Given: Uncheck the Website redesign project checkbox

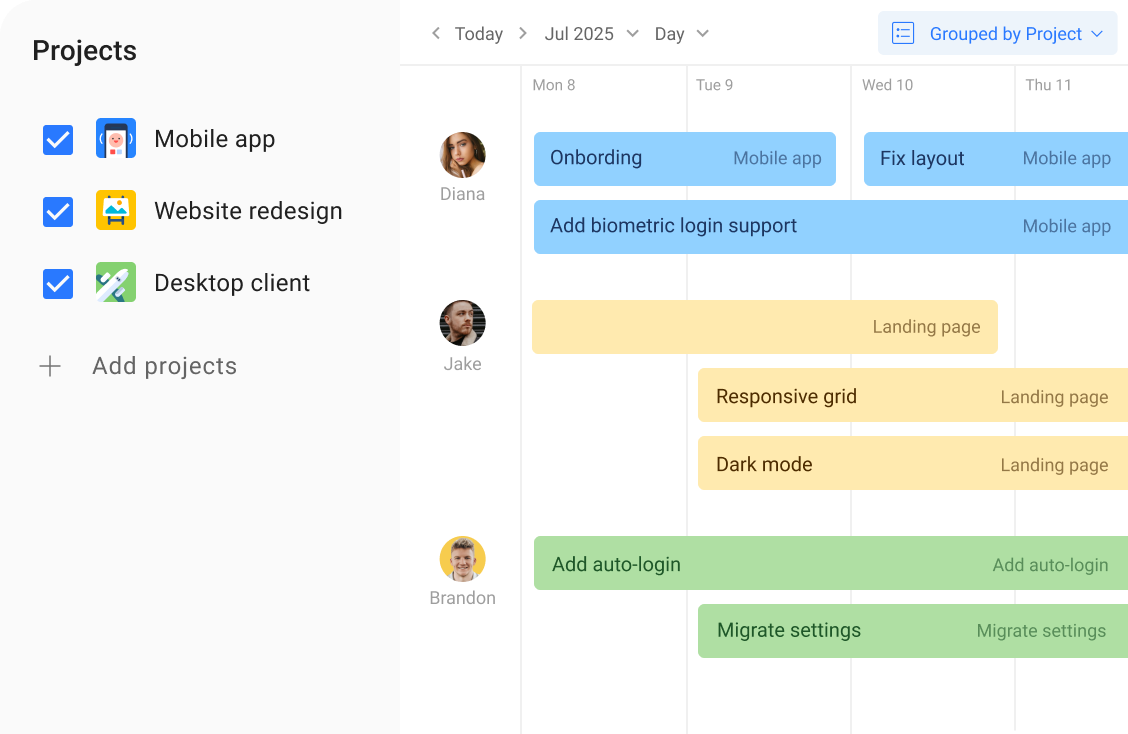Looking at the screenshot, I should [57, 212].
